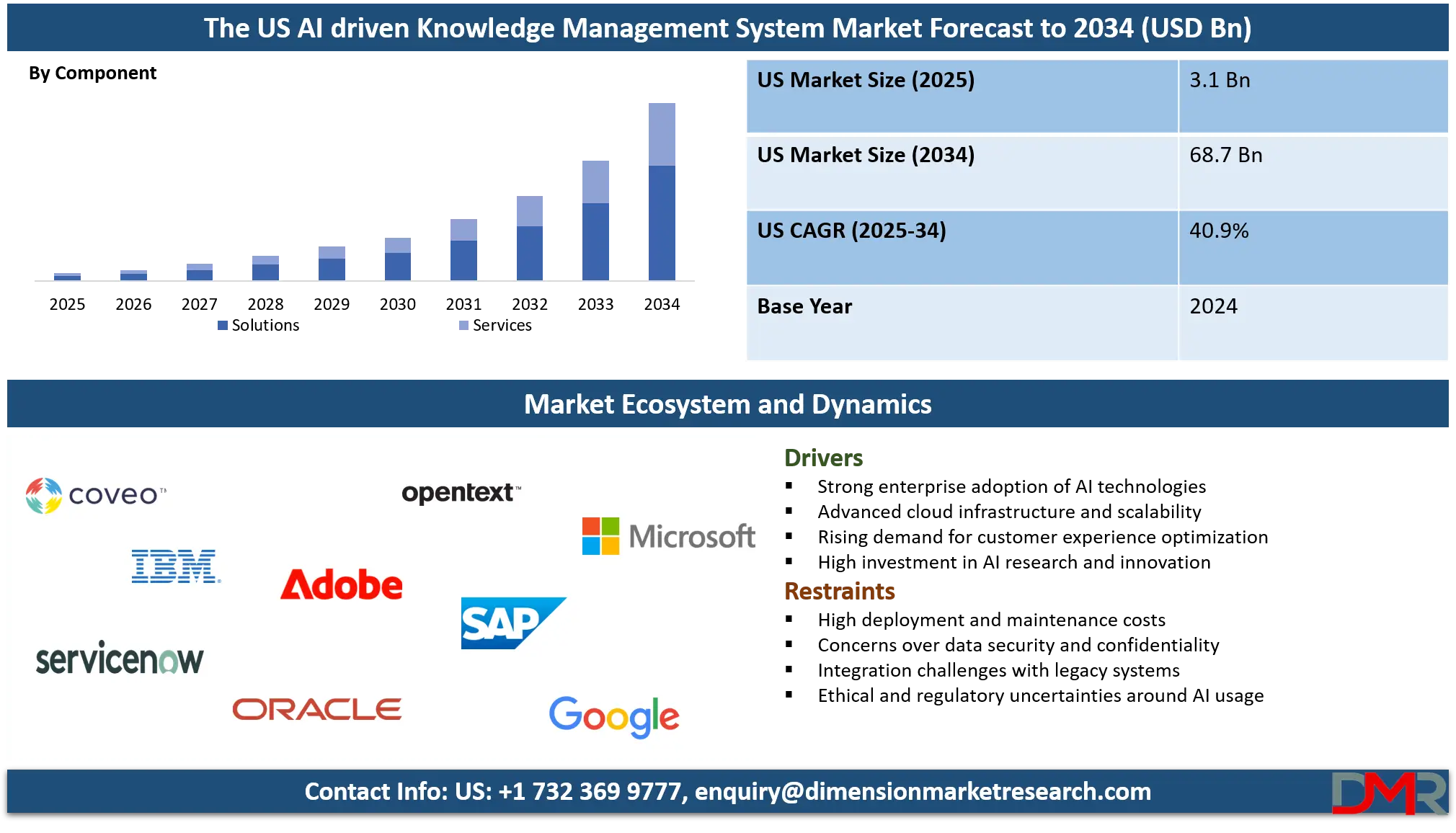Click 'Strong enterprise adoption of AI technologies'

[x=1011, y=486]
